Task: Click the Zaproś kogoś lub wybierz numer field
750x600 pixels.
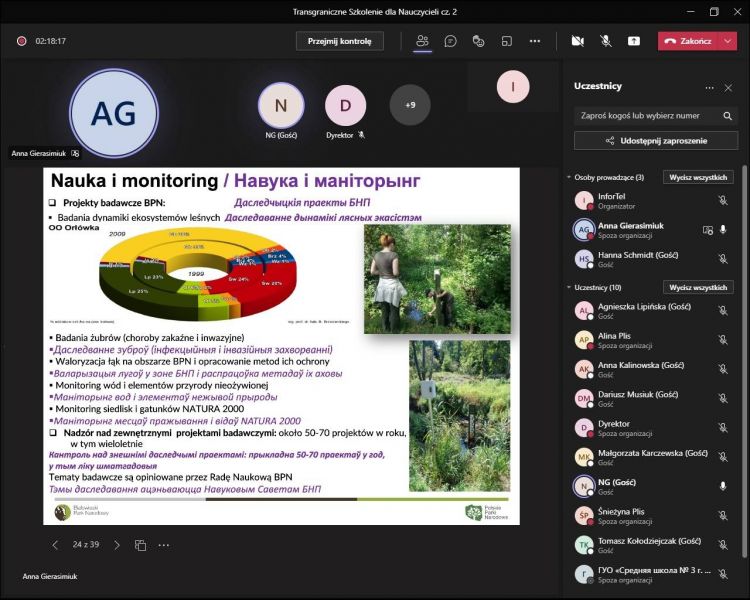Action: click(x=645, y=115)
